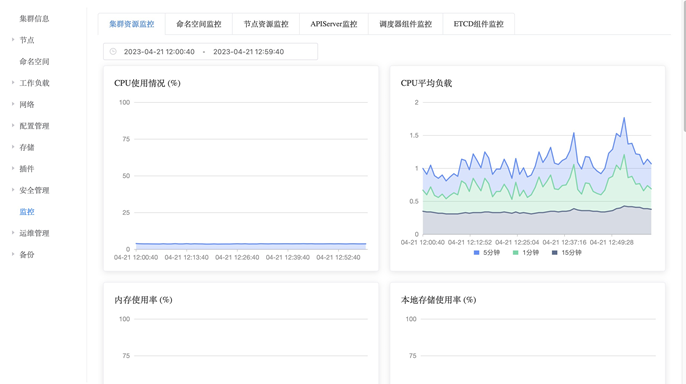The width and height of the screenshot is (686, 384).
Task: Expand the 网络 sidebar menu
Action: tap(27, 105)
